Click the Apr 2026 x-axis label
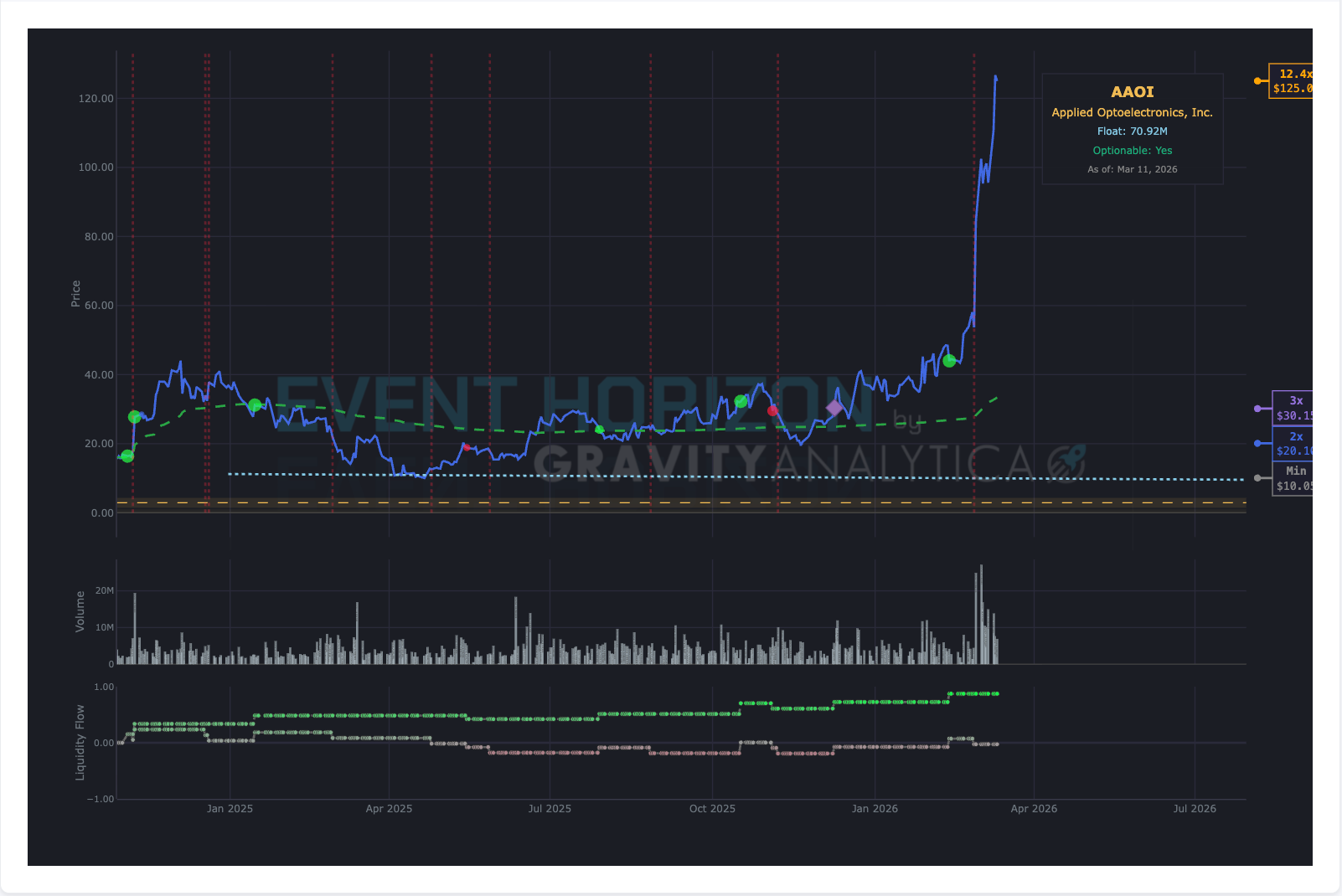Image resolution: width=1342 pixels, height=896 pixels. [x=1034, y=809]
